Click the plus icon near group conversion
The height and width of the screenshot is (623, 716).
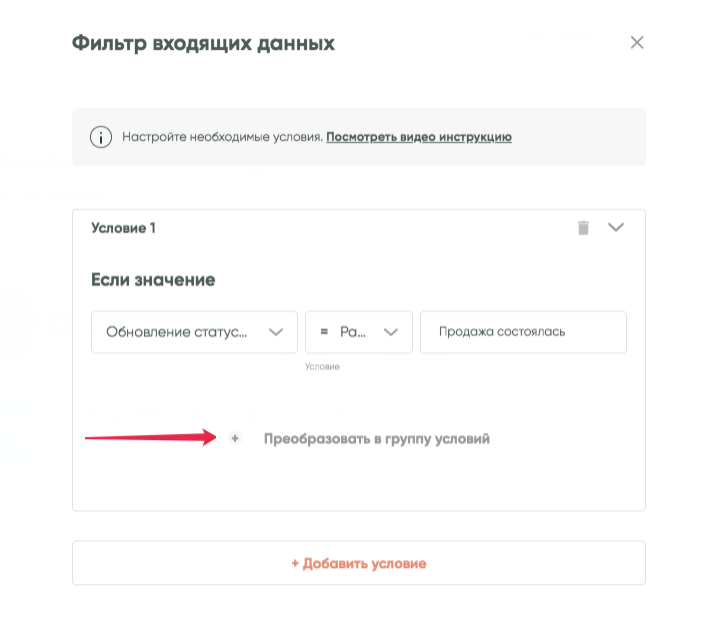tap(235, 439)
